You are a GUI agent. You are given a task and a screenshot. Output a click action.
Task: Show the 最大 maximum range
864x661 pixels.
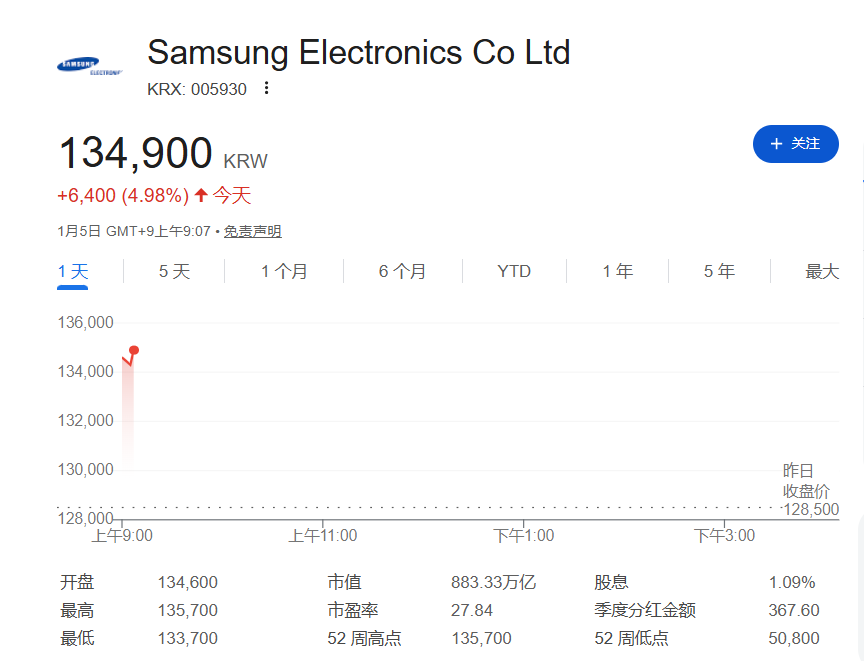click(822, 271)
